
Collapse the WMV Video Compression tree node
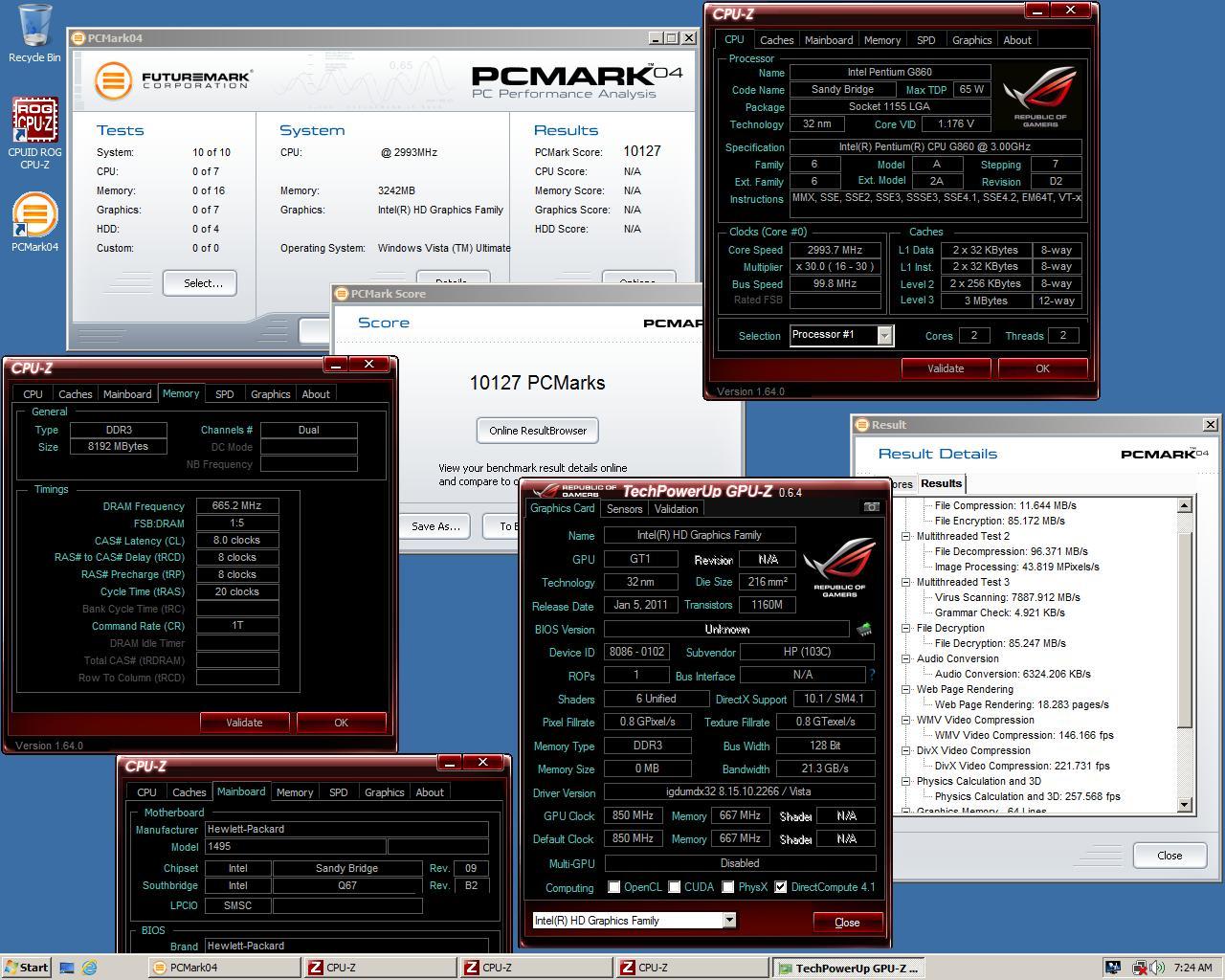pos(905,720)
